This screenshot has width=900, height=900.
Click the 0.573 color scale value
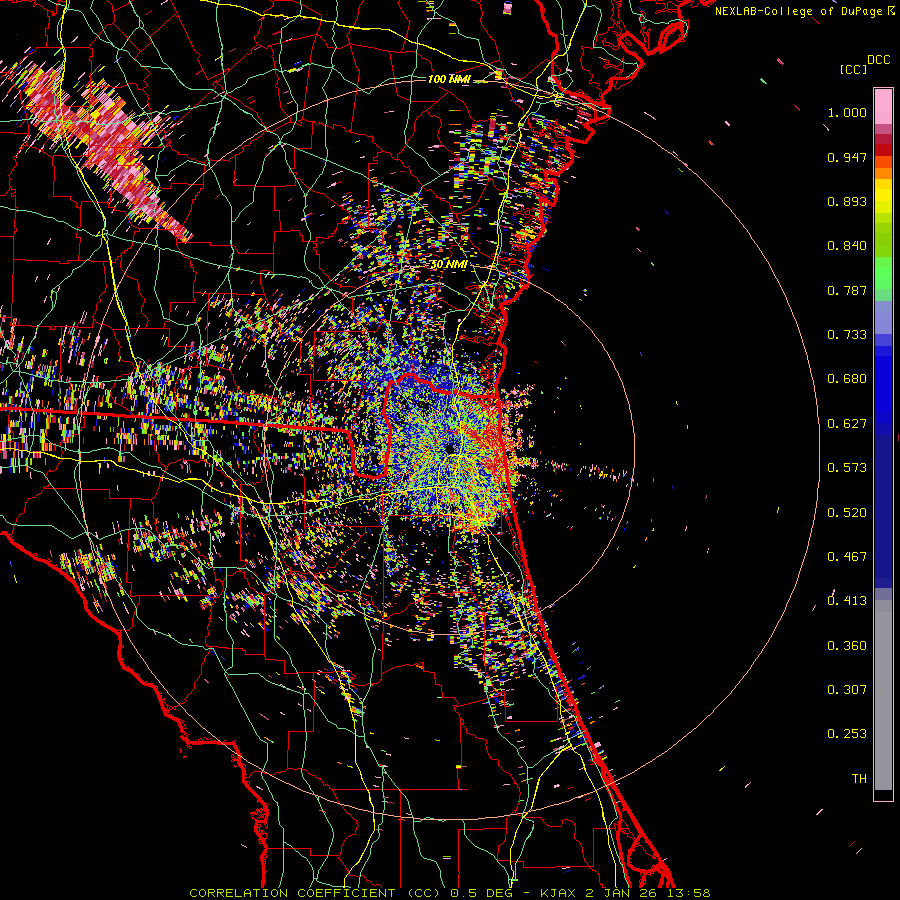coord(847,468)
